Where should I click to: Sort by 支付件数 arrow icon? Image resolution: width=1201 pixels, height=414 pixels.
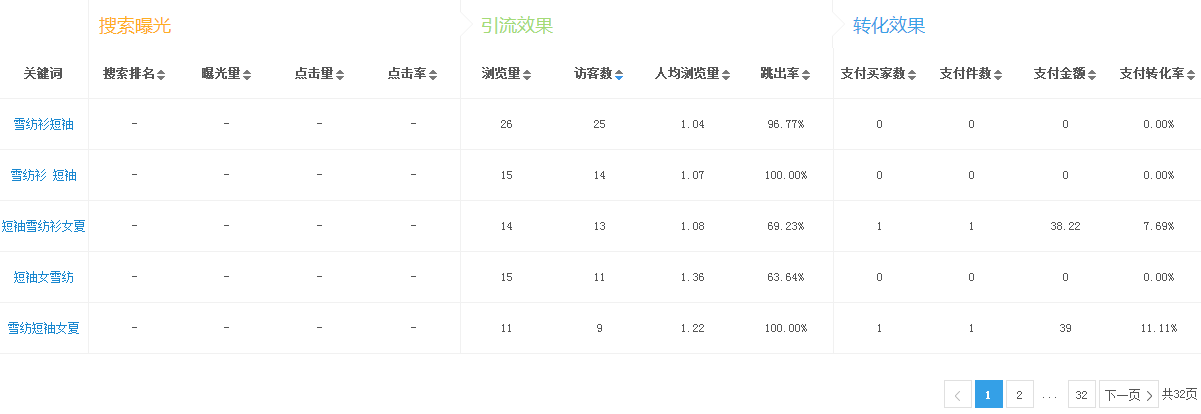pyautogui.click(x=998, y=74)
